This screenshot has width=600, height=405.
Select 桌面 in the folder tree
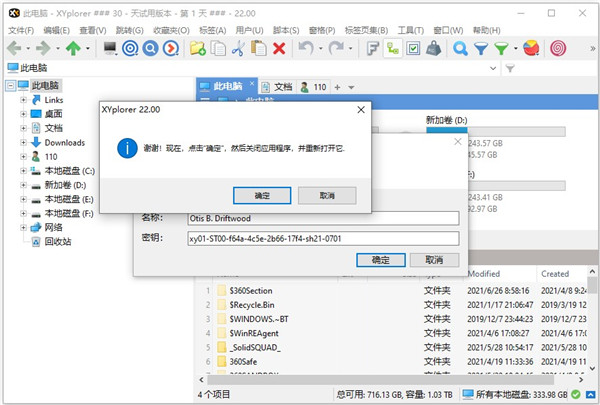pyautogui.click(x=54, y=114)
